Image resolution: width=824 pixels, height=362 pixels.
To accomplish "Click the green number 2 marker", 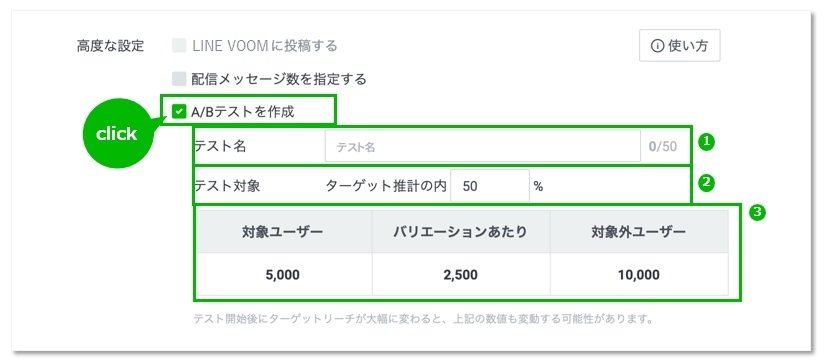I will [707, 182].
